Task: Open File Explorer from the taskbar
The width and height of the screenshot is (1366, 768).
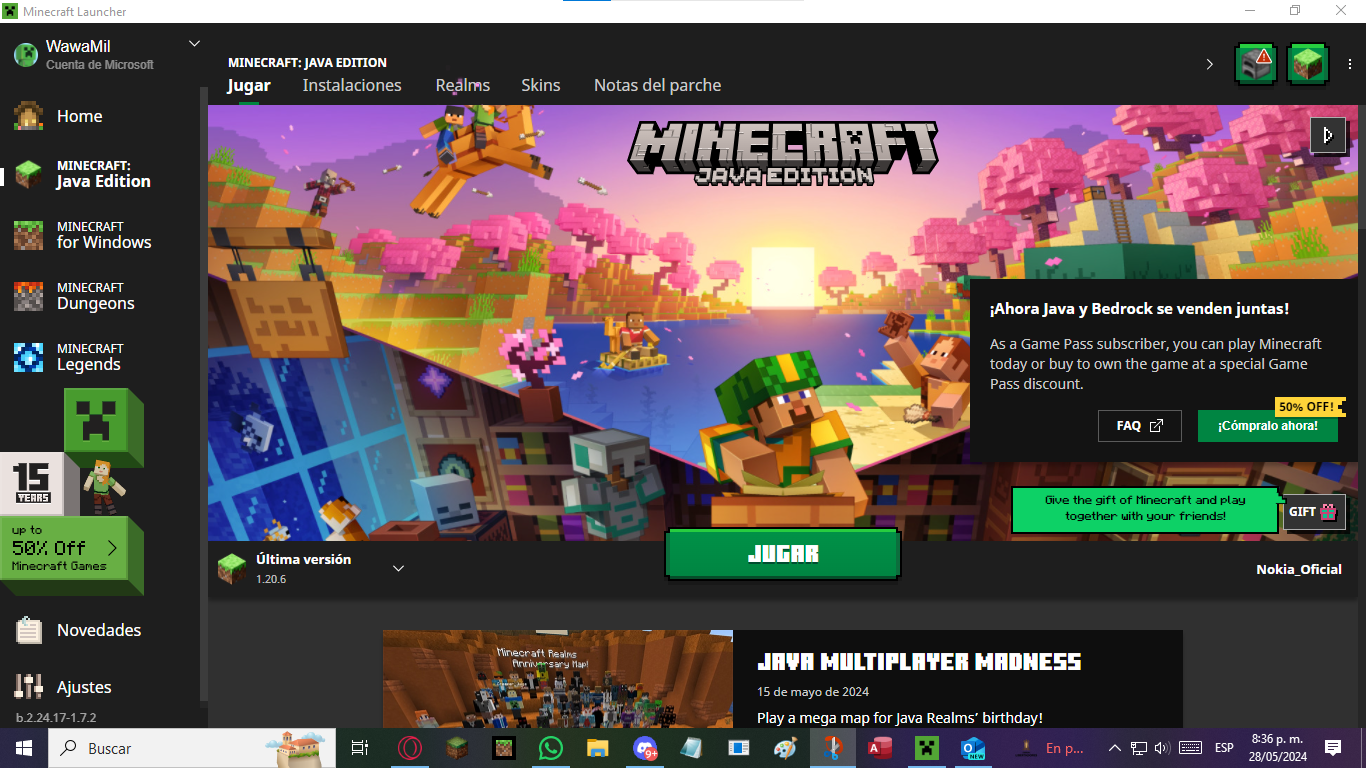Action: click(x=597, y=748)
